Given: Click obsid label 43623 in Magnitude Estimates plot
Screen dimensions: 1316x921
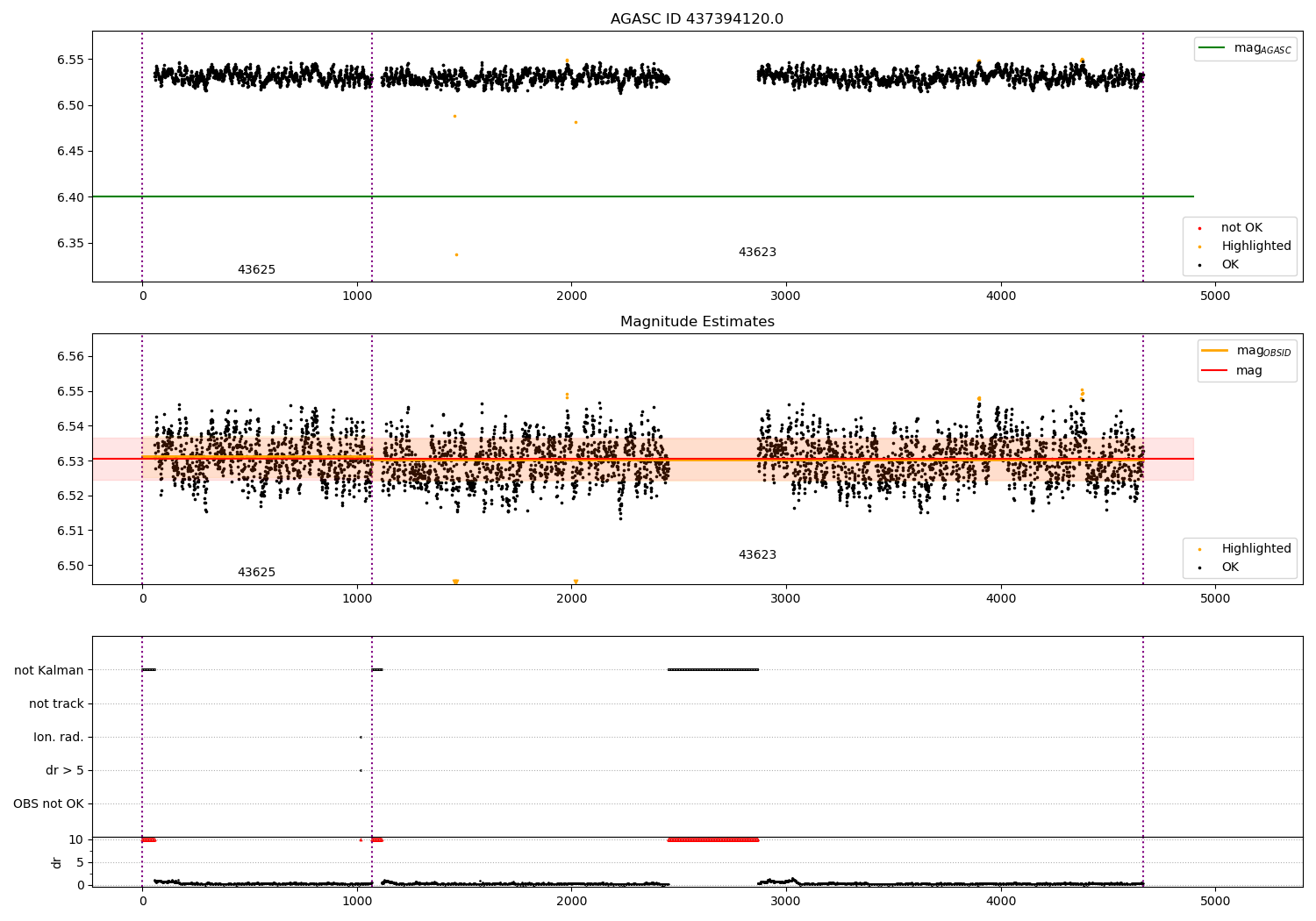Looking at the screenshot, I should pos(757,555).
